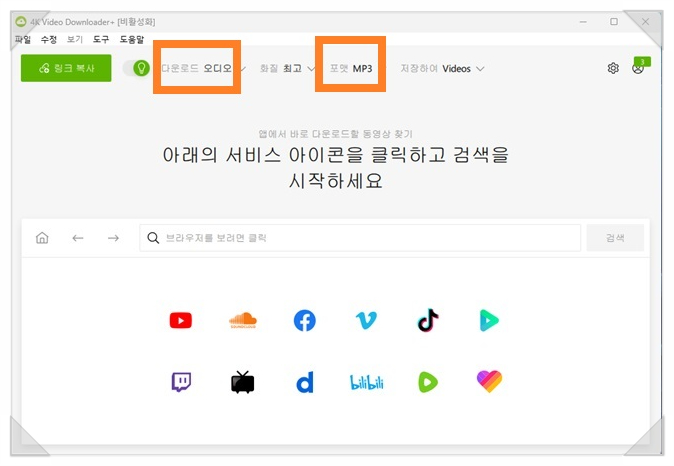Click the app logo in title bar

click(x=21, y=21)
